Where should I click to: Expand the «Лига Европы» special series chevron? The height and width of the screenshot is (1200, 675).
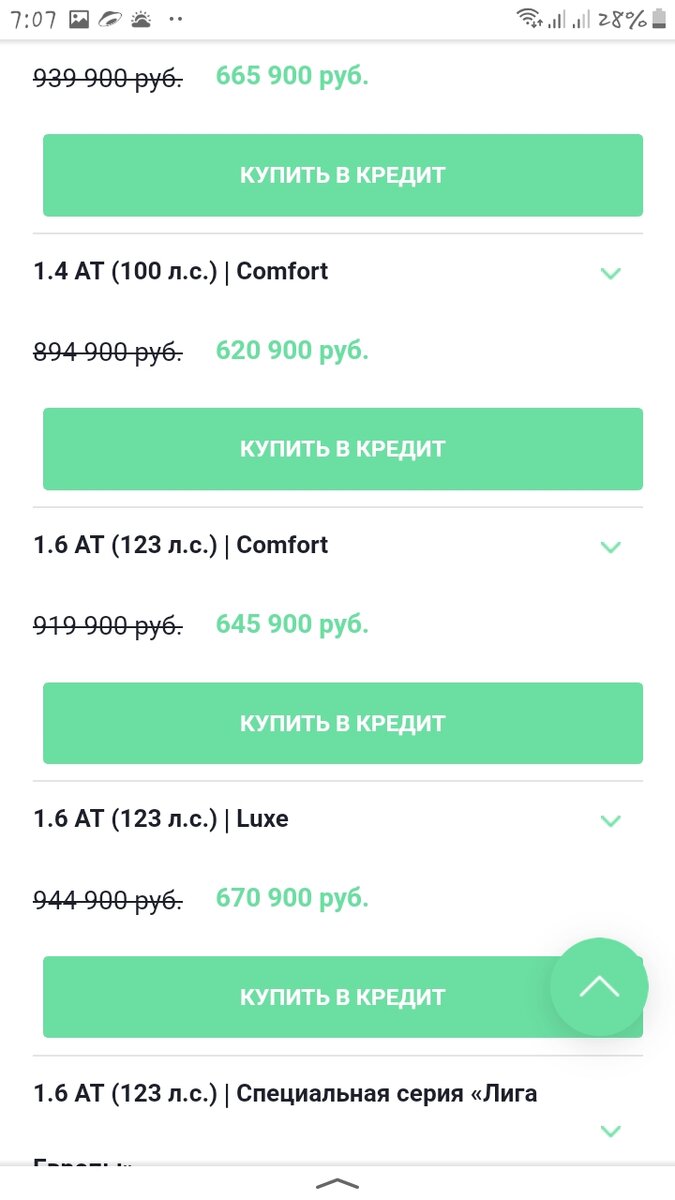610,1131
